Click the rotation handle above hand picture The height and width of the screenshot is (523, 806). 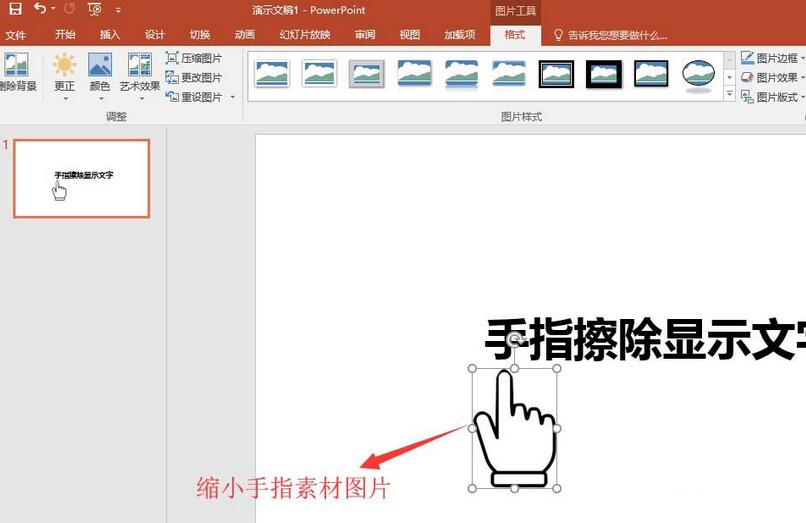tap(515, 339)
